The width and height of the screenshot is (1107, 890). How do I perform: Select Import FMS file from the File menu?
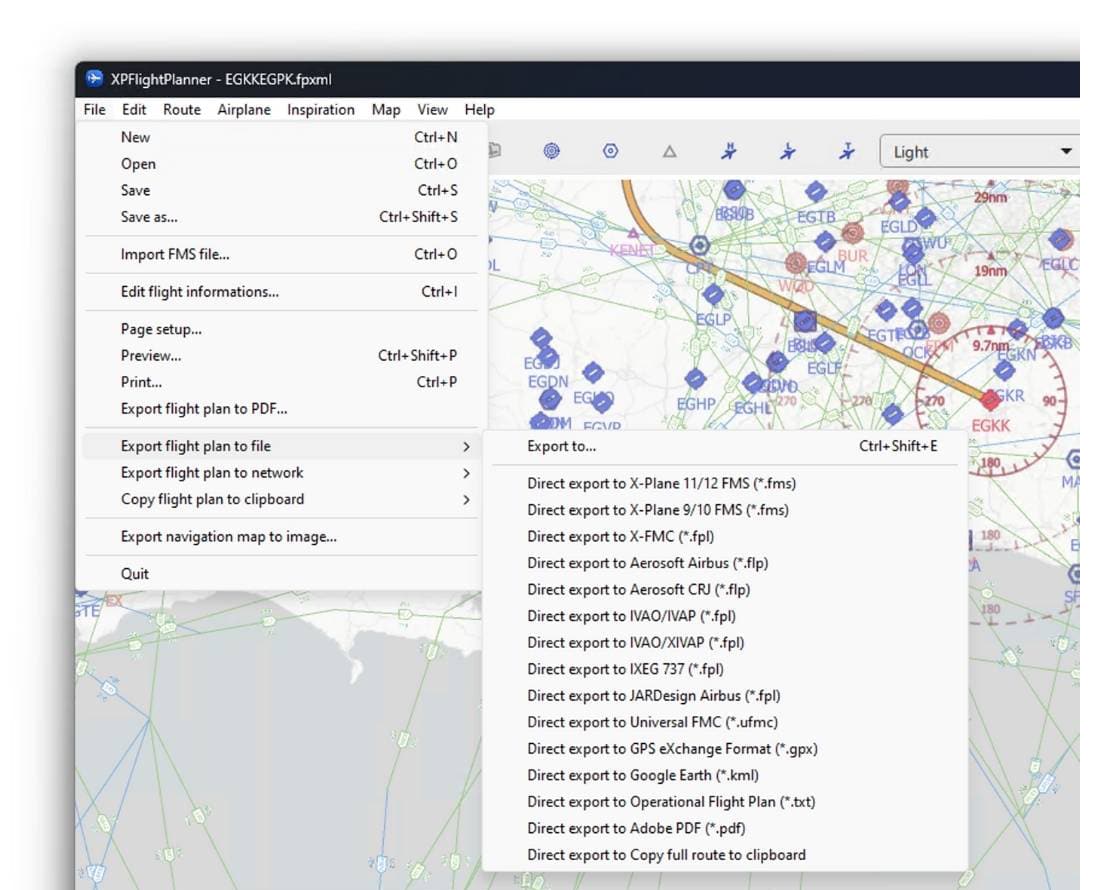tap(177, 254)
